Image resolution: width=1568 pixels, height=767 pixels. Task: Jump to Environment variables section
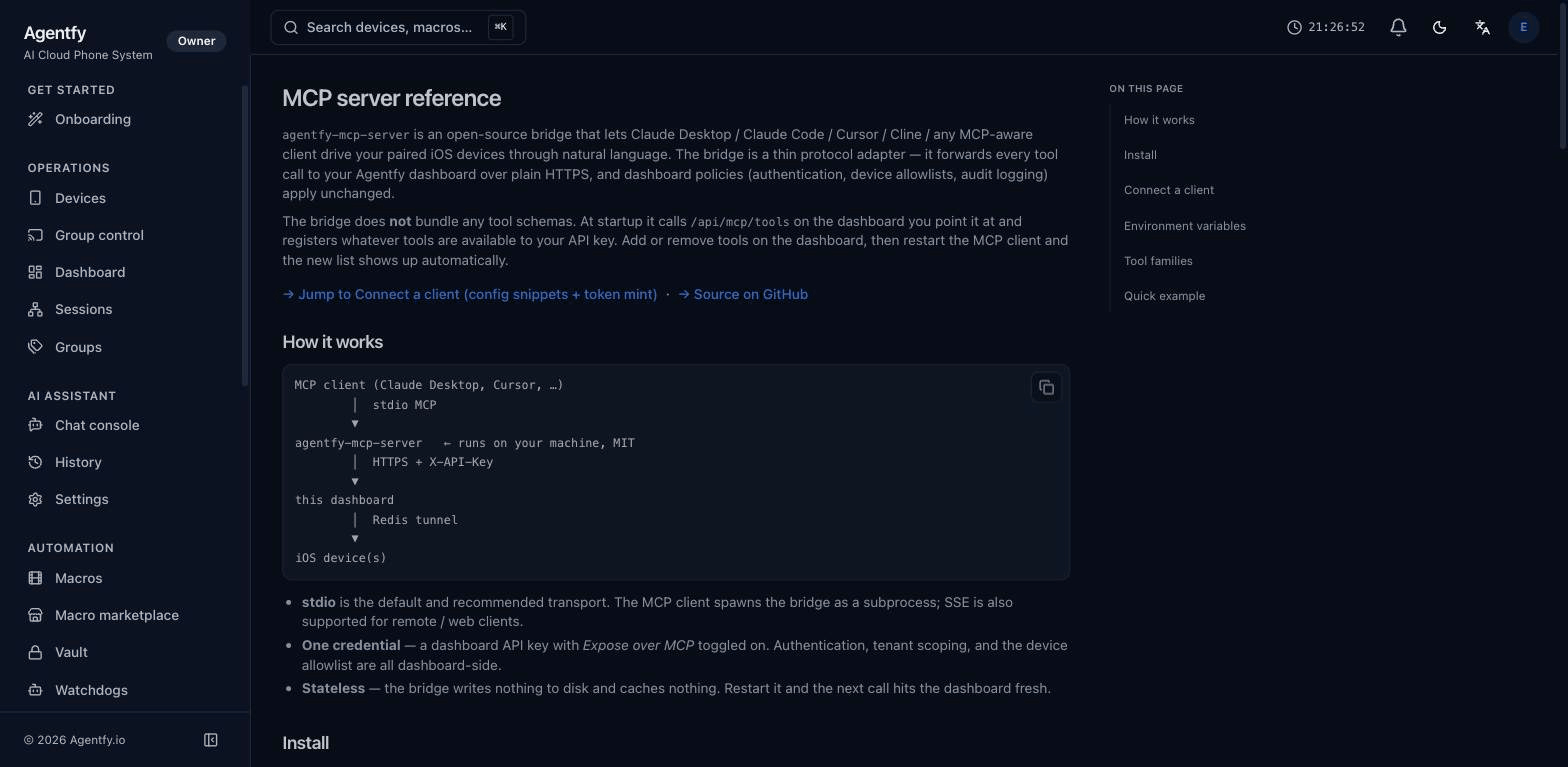click(x=1185, y=226)
